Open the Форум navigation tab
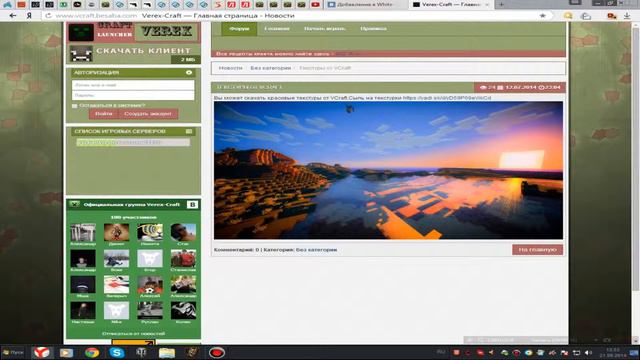This screenshot has width=640, height=360. point(239,29)
